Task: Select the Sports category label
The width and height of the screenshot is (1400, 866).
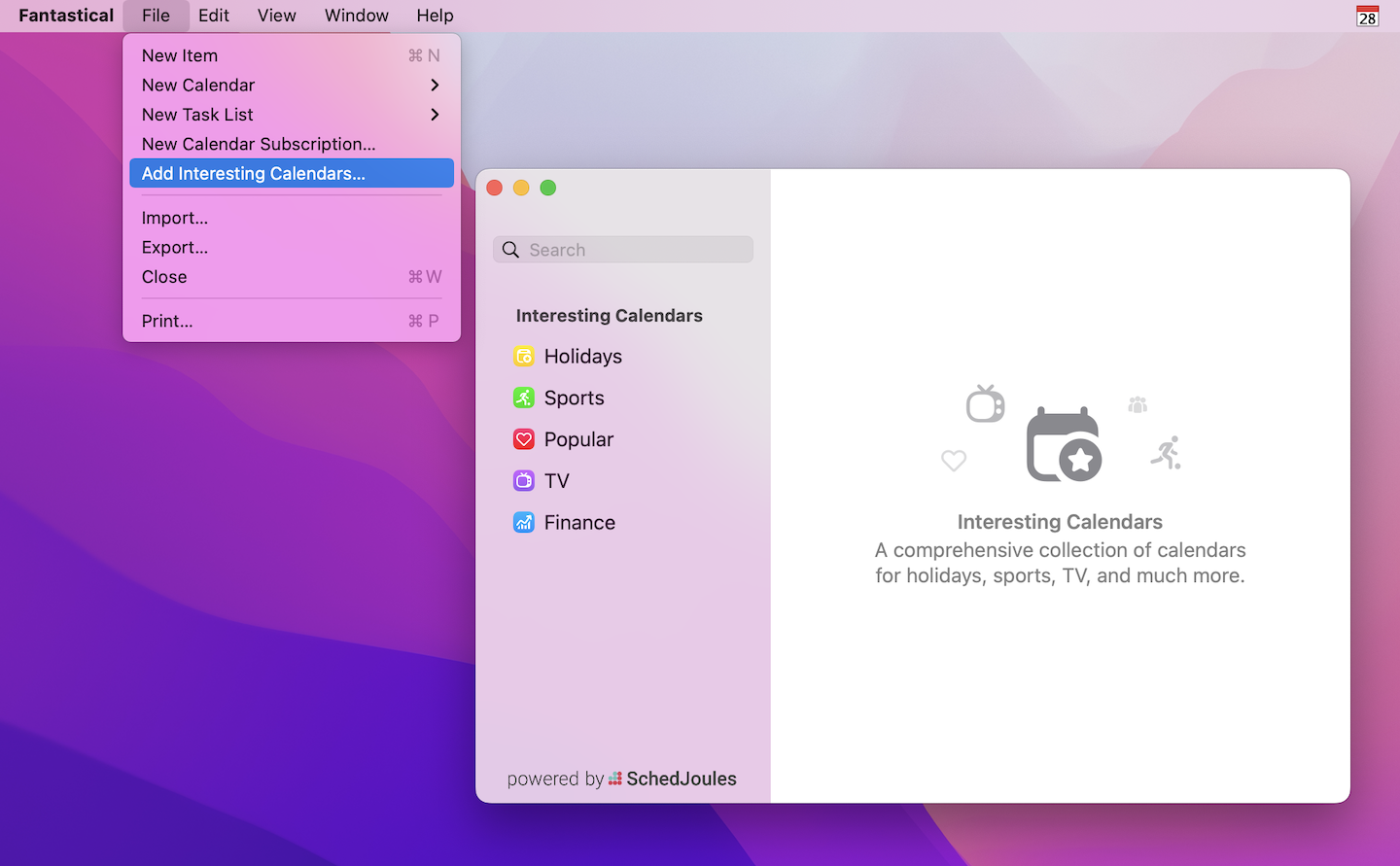Action: click(575, 398)
